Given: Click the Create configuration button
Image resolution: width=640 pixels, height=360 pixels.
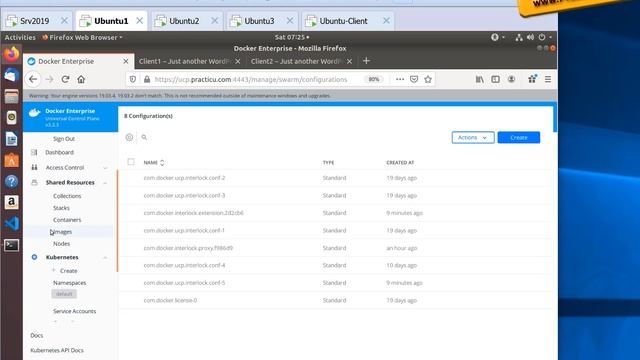Looking at the screenshot, I should click(x=519, y=138).
